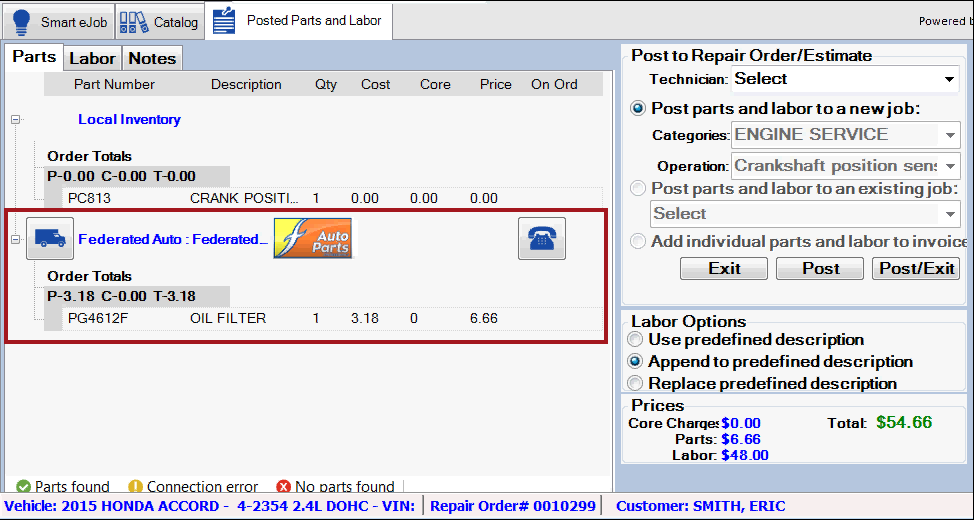Click the Qty column header
This screenshot has height=520, width=974.
point(325,84)
